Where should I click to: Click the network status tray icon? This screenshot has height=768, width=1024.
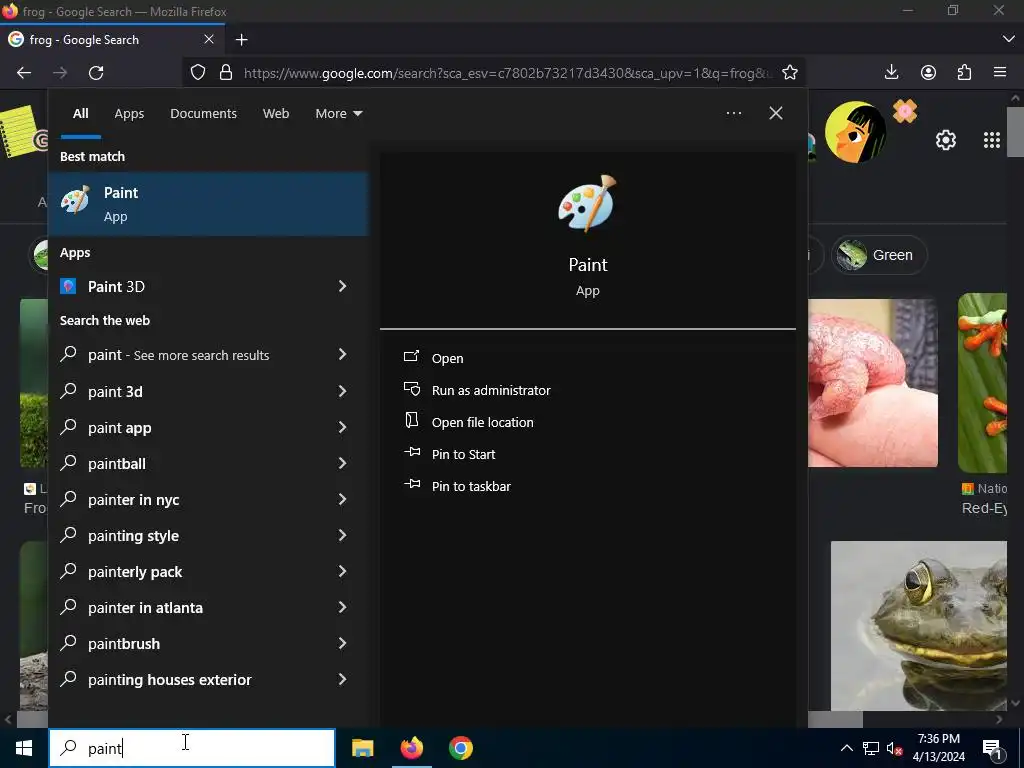click(871, 748)
